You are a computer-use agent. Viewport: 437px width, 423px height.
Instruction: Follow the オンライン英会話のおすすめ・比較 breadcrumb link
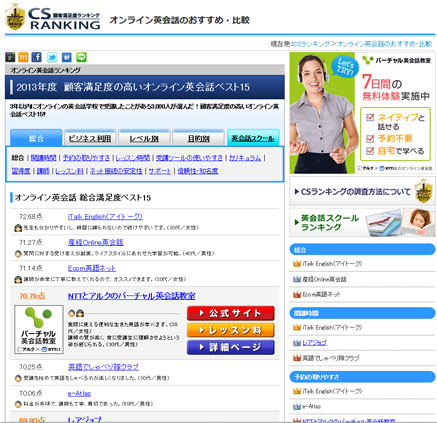384,44
